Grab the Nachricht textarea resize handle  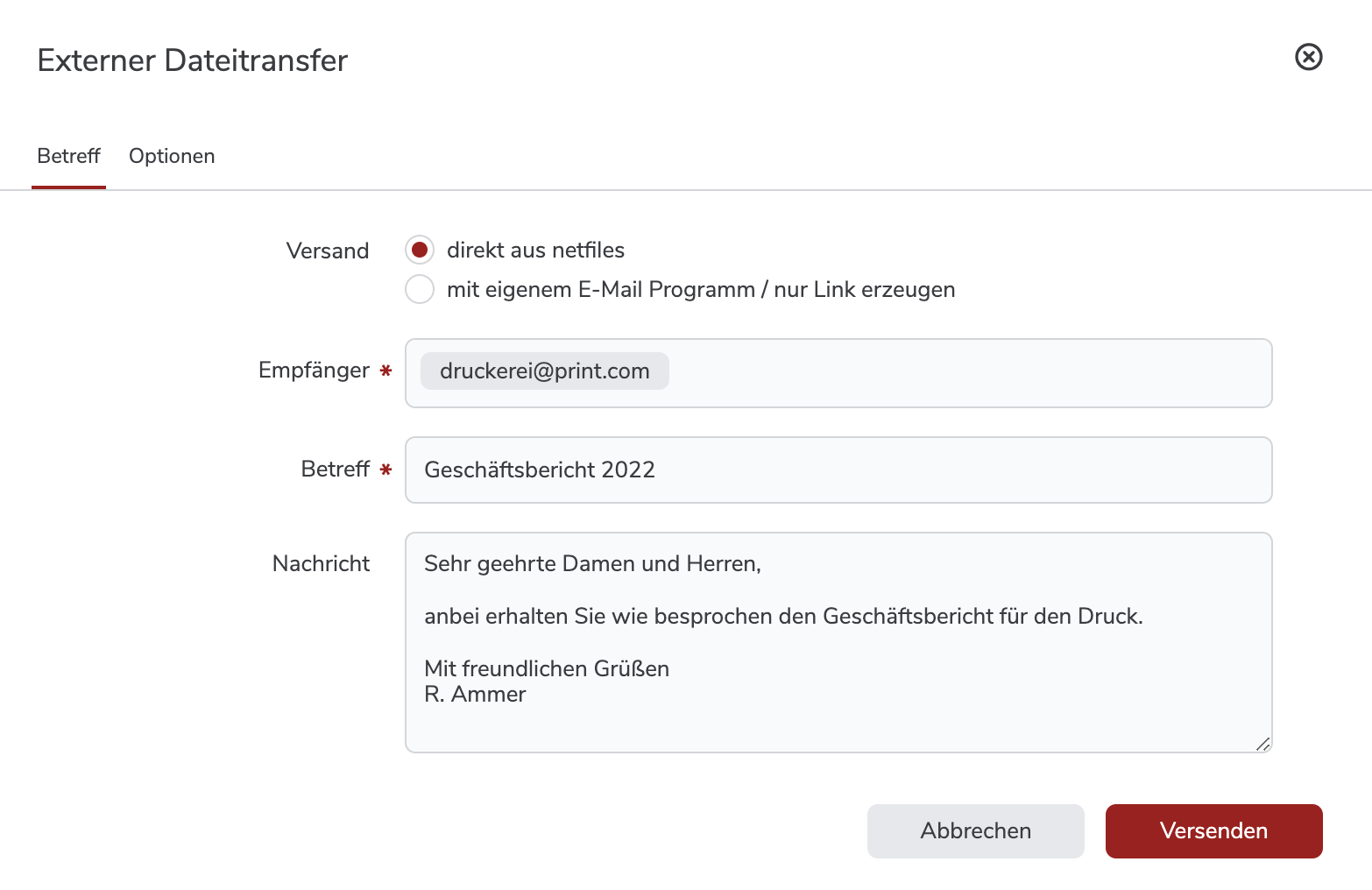tap(1262, 744)
